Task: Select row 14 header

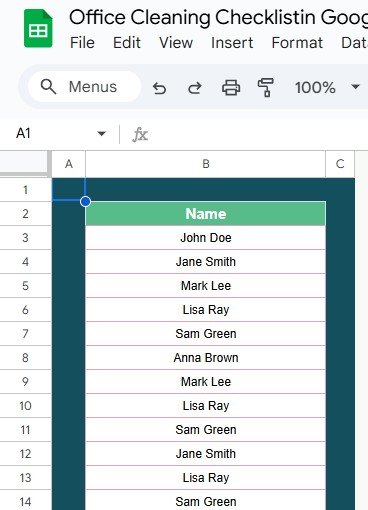Action: [25, 500]
